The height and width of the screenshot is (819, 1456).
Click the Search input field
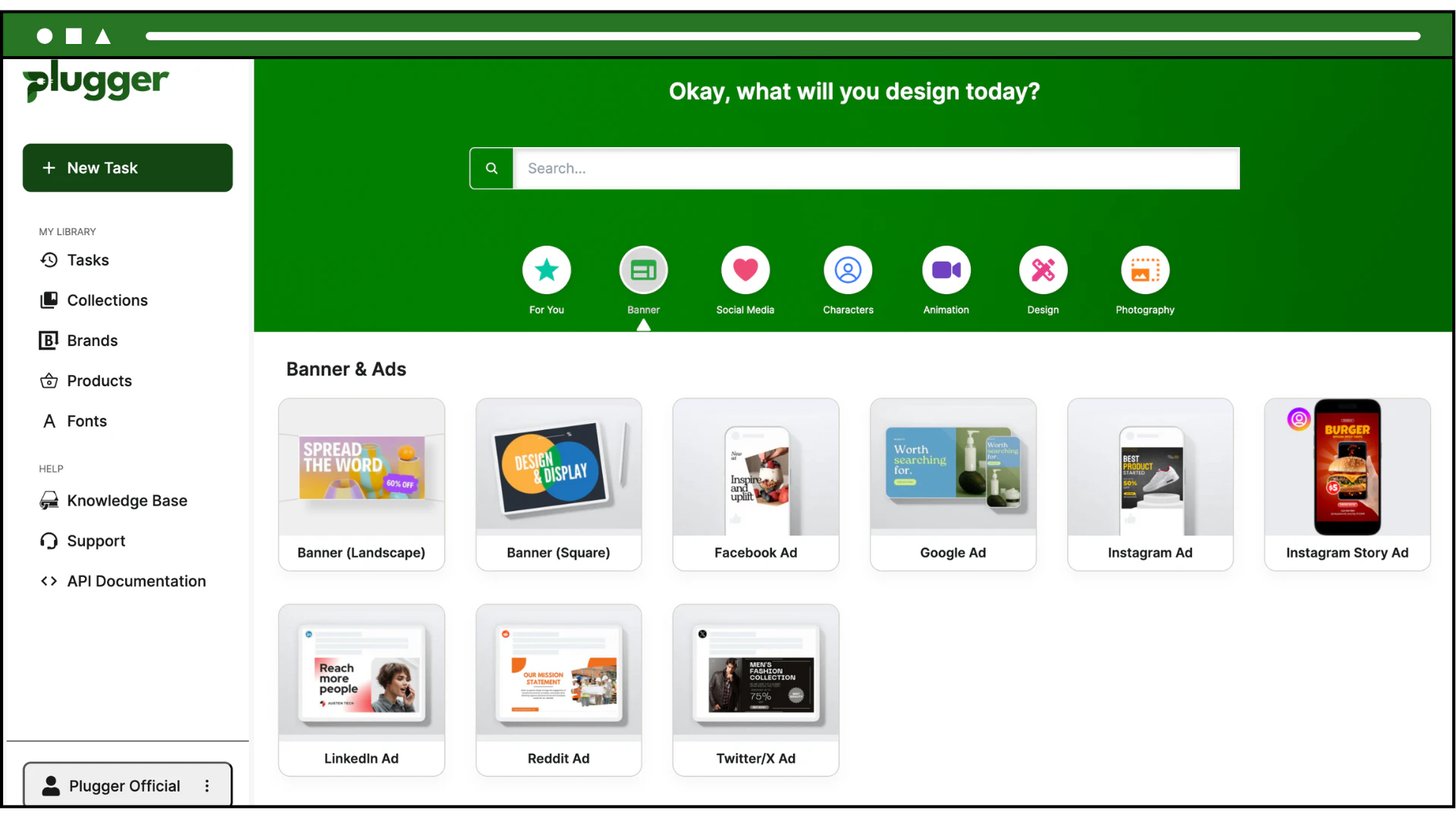click(876, 168)
